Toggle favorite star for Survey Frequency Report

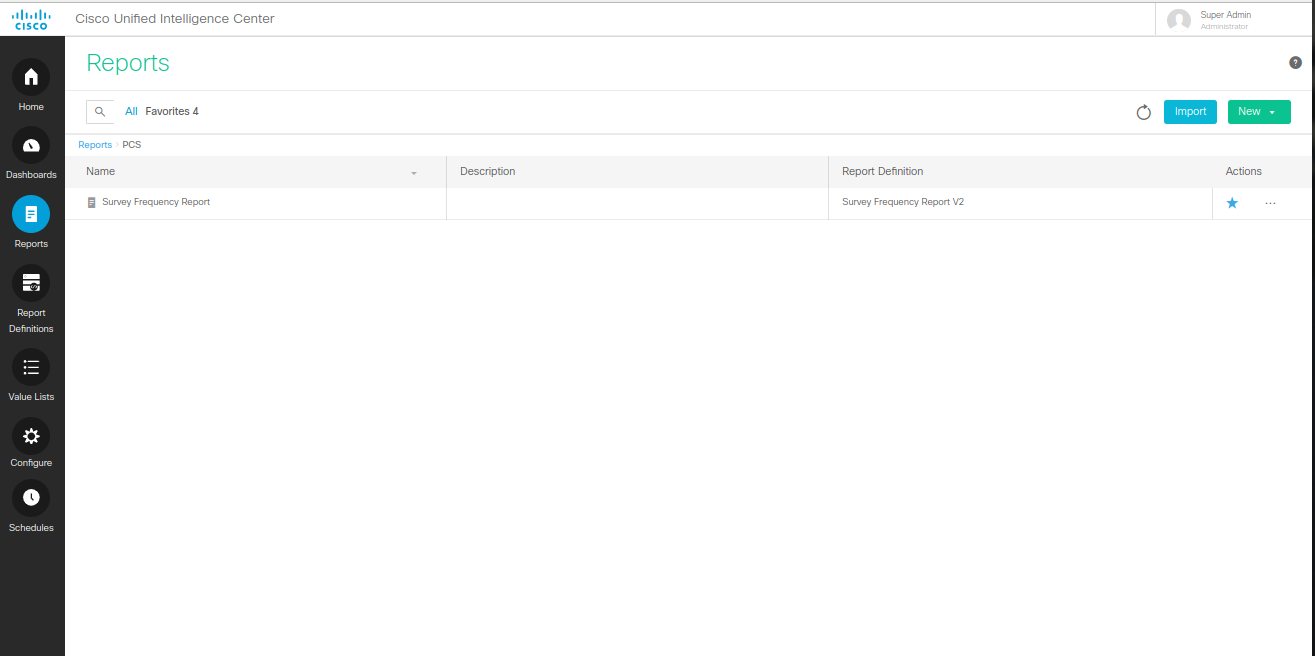click(1232, 203)
